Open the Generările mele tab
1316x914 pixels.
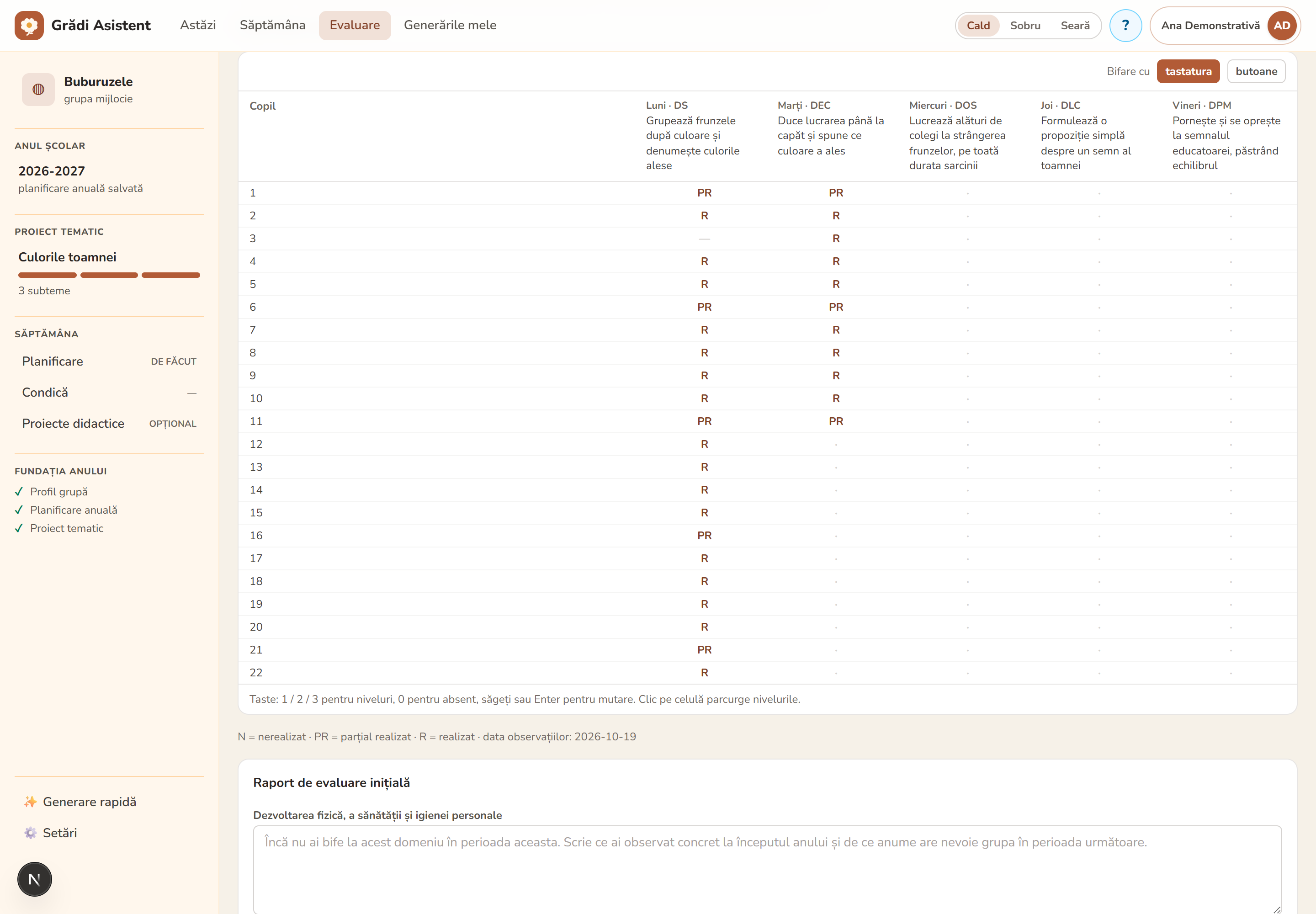[450, 25]
